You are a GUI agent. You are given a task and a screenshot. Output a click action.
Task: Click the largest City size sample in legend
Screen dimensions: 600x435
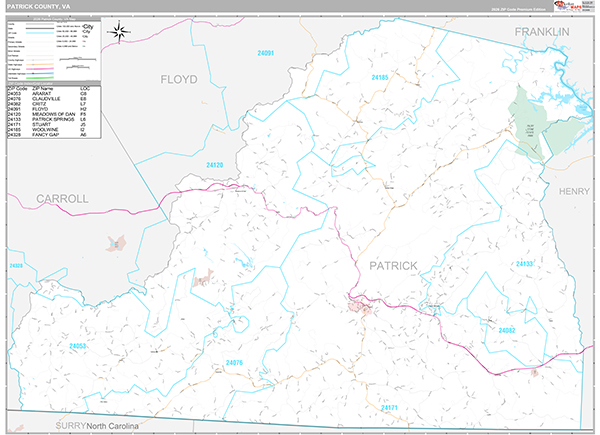coord(88,27)
